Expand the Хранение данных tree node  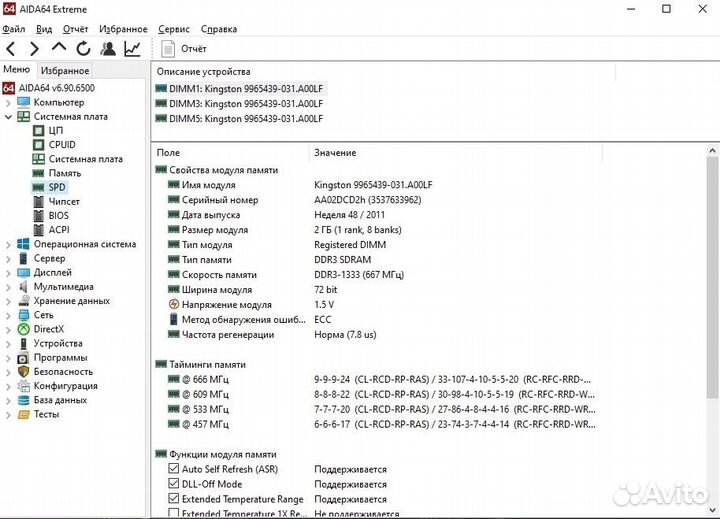[8, 302]
